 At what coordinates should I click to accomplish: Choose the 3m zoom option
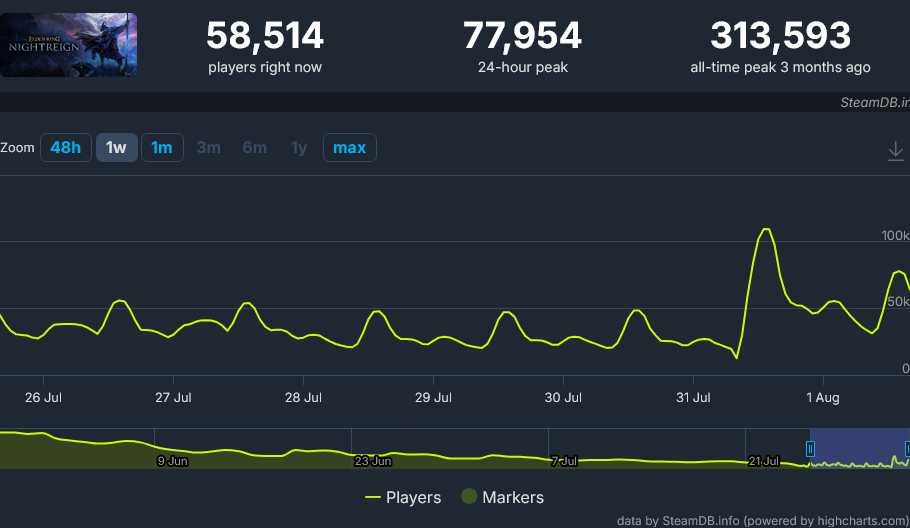(x=208, y=147)
